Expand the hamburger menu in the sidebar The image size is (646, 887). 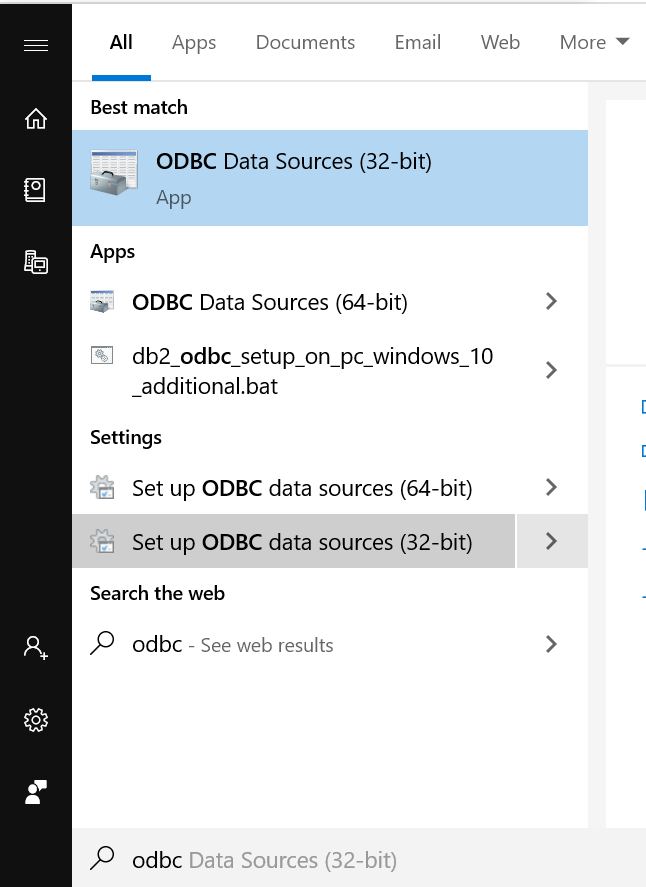36,46
